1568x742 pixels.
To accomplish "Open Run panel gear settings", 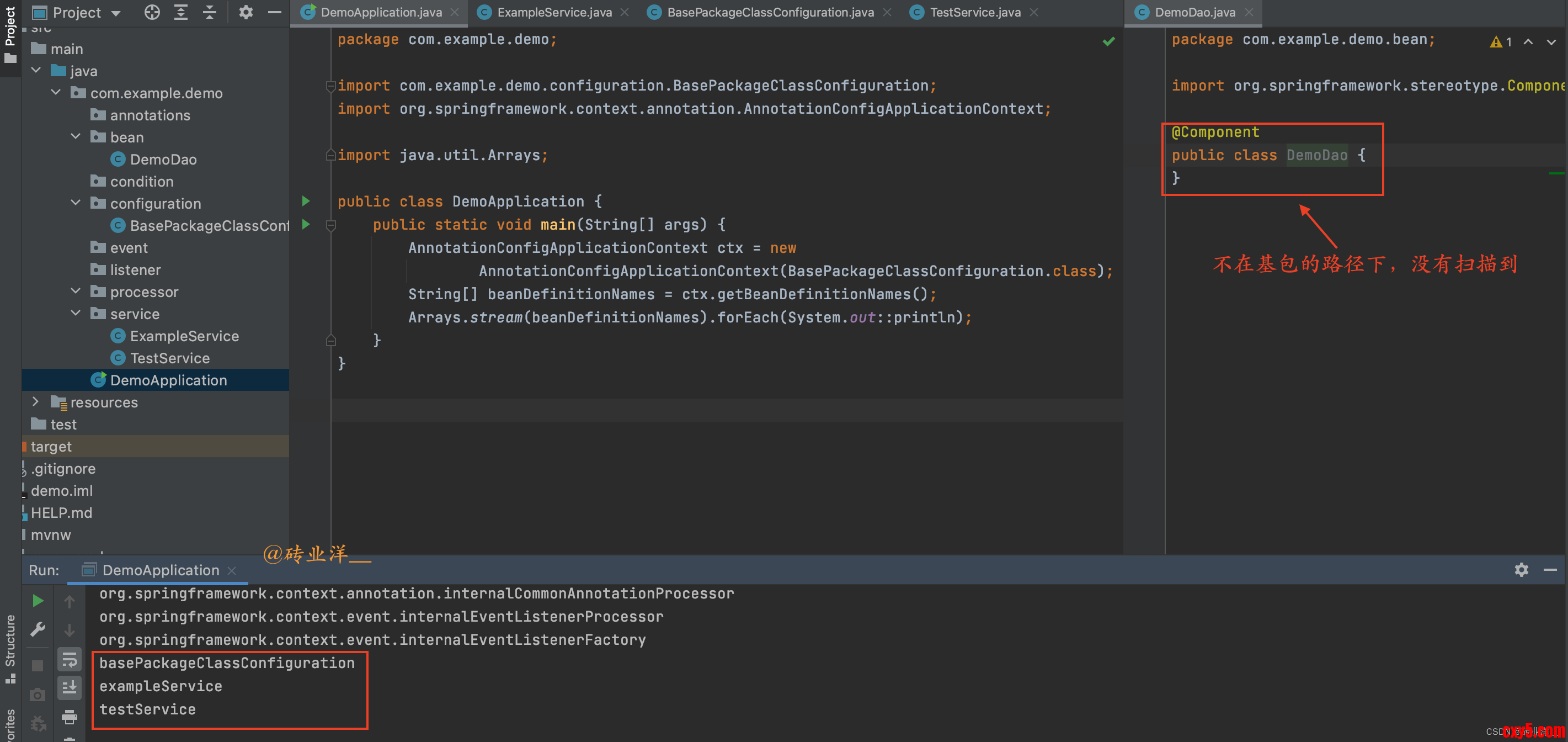I will coord(1521,570).
